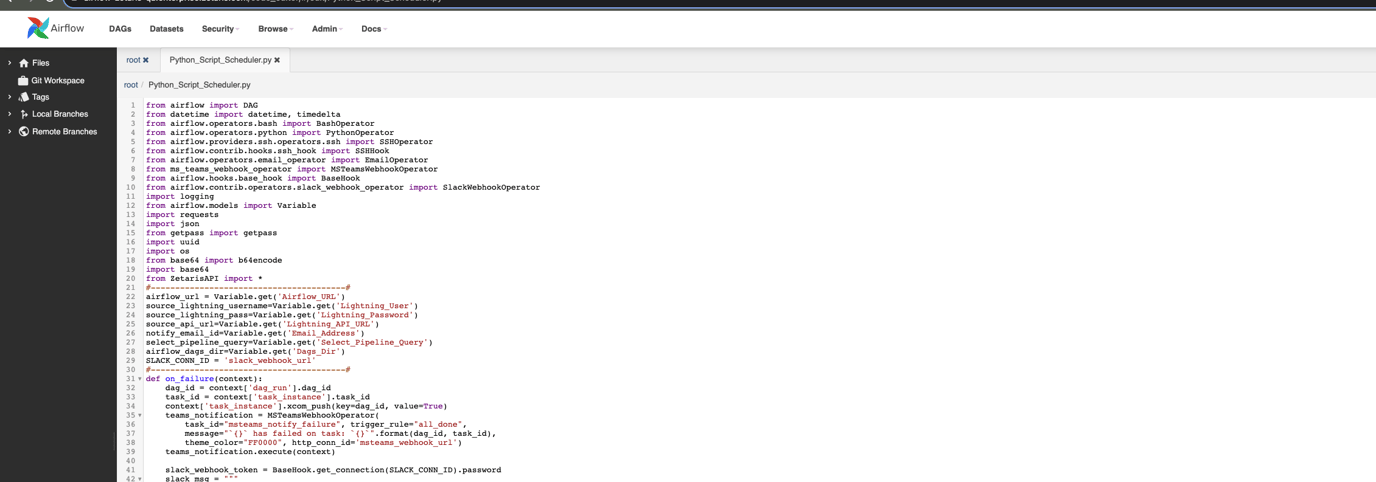Click the 'Lightning_API_URL' string in code
This screenshot has width=1376, height=482.
(x=329, y=324)
